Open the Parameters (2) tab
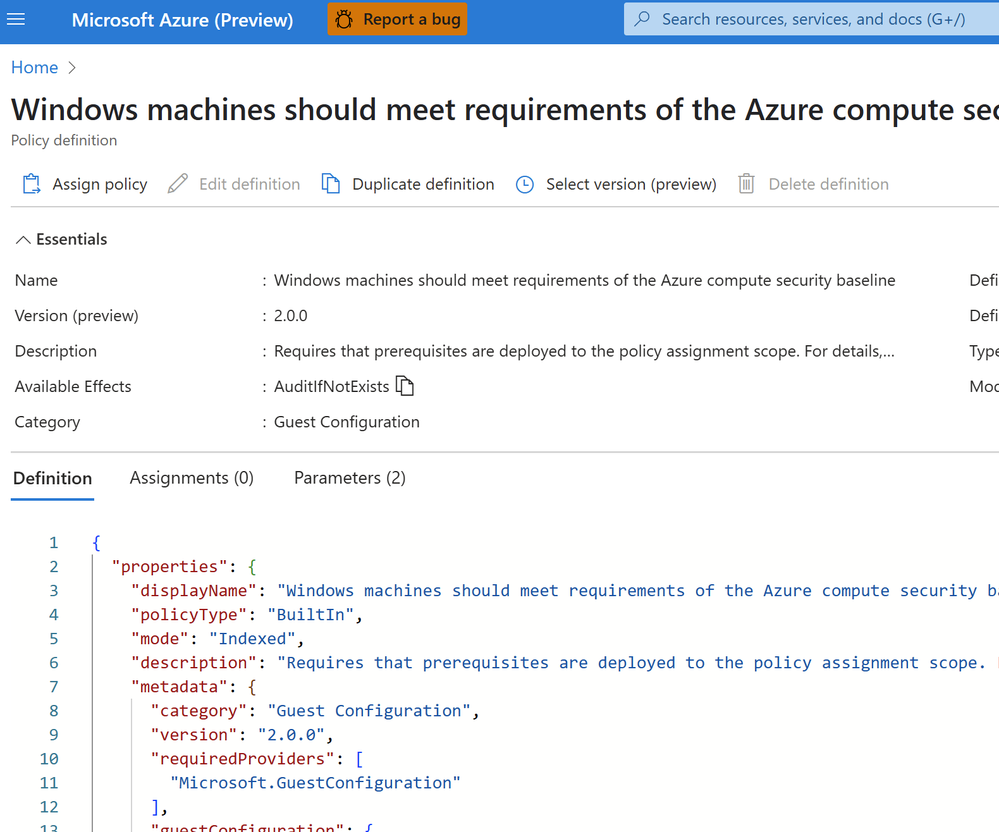Image resolution: width=999 pixels, height=832 pixels. tap(350, 478)
